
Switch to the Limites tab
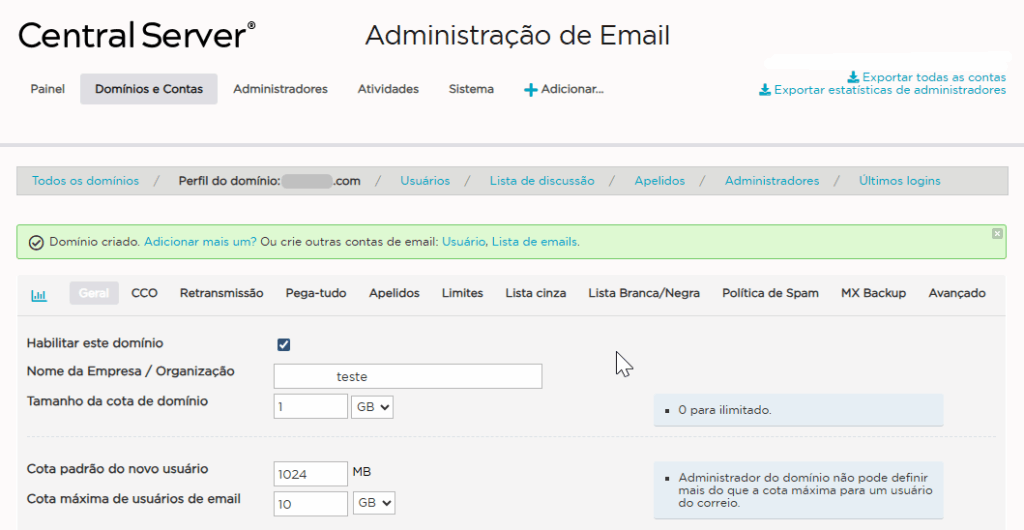tap(462, 293)
